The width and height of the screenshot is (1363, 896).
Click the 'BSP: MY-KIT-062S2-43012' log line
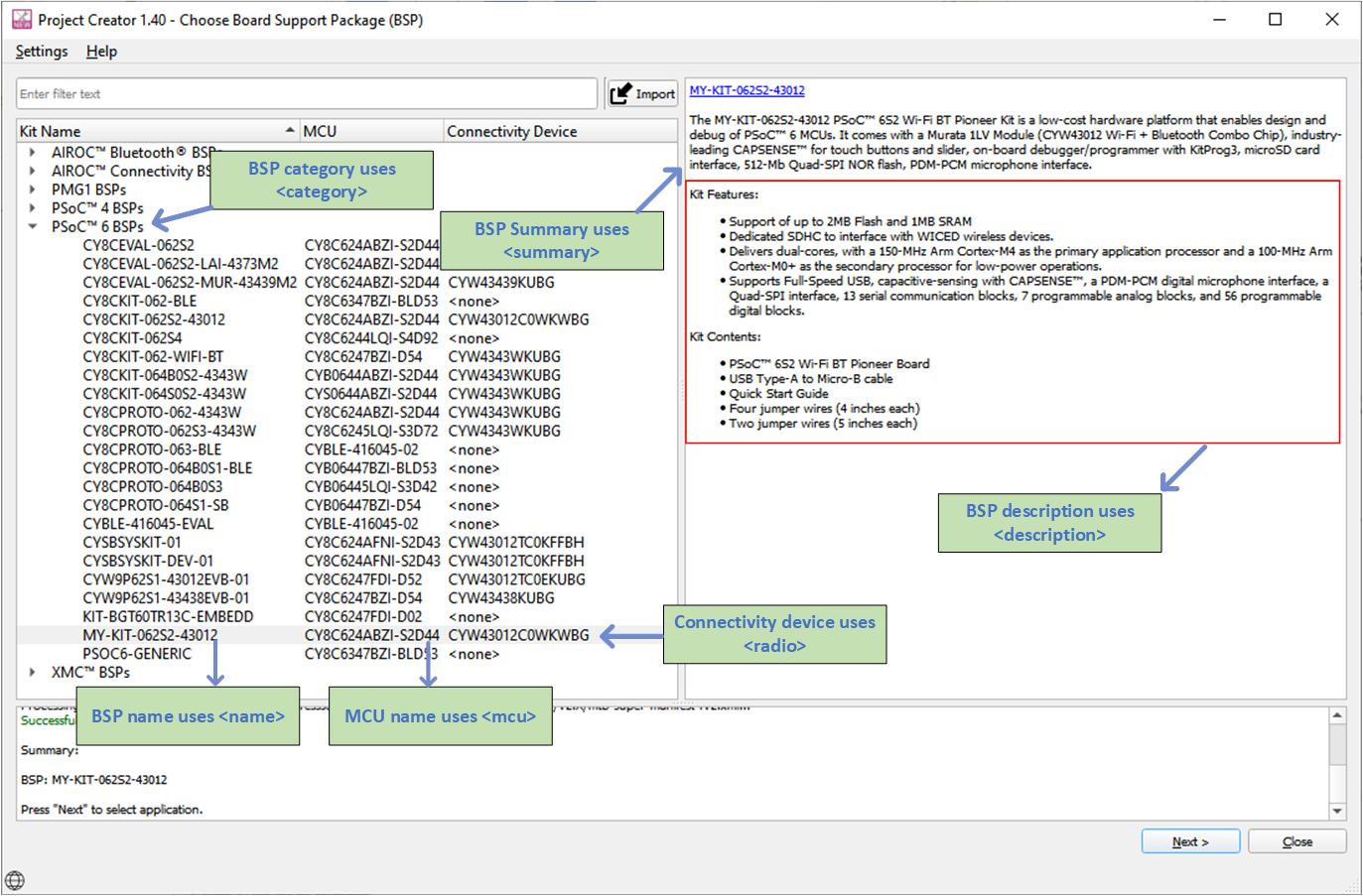94,780
